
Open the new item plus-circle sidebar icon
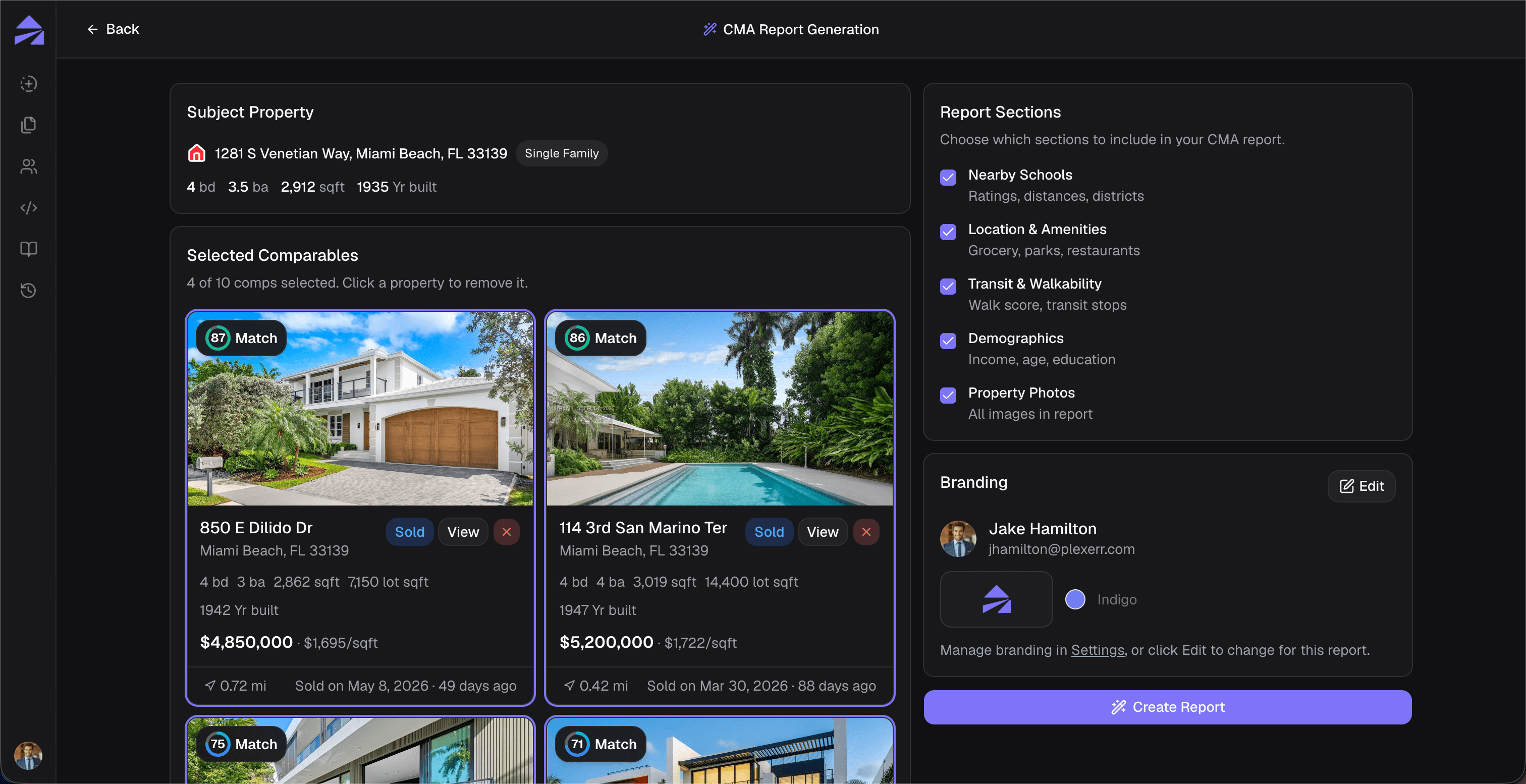point(28,83)
